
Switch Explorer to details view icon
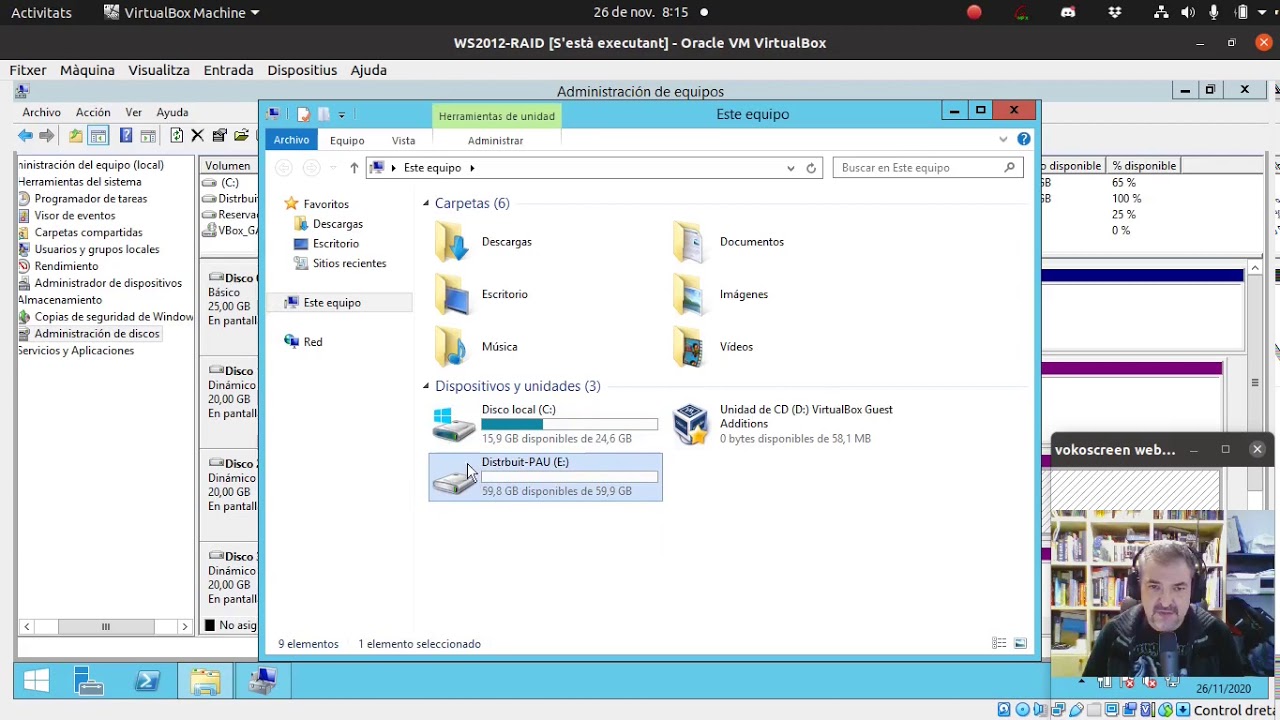tap(999, 644)
